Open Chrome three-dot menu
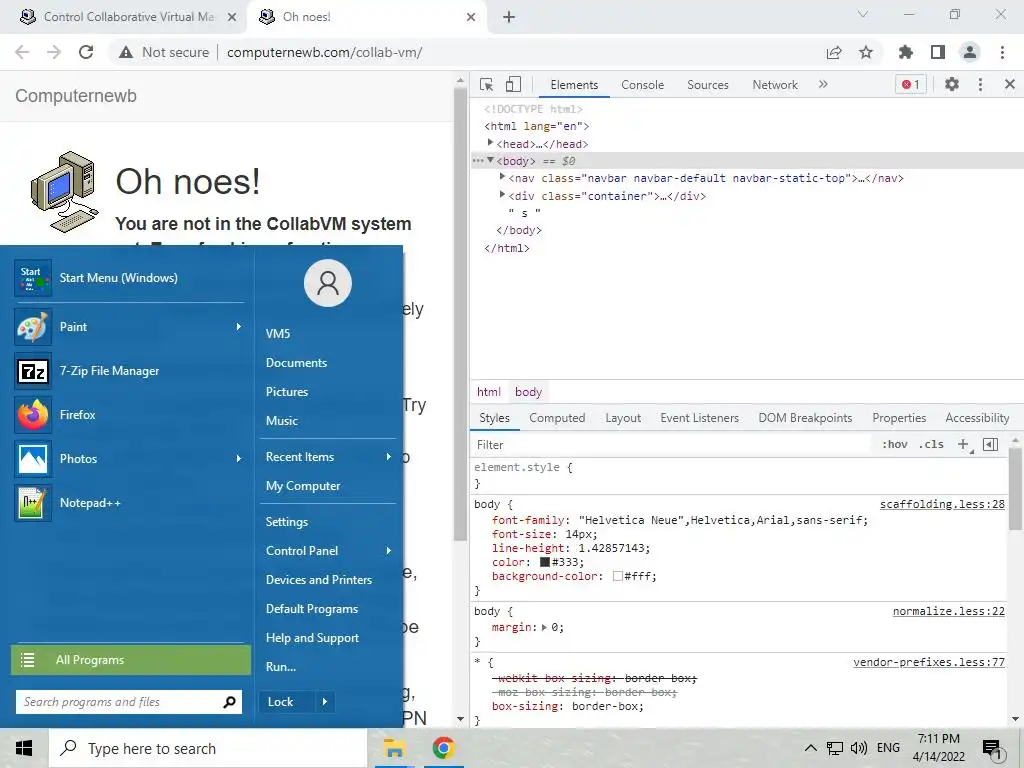Image resolution: width=1024 pixels, height=768 pixels. point(1002,52)
